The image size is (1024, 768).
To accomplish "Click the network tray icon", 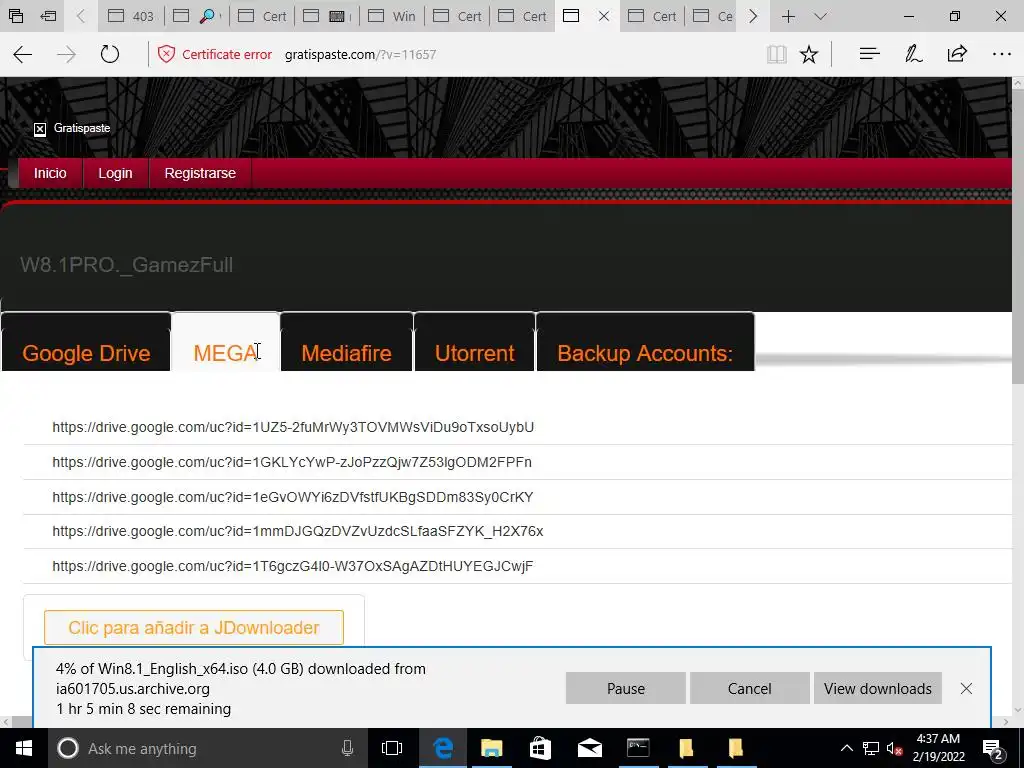I will click(871, 748).
